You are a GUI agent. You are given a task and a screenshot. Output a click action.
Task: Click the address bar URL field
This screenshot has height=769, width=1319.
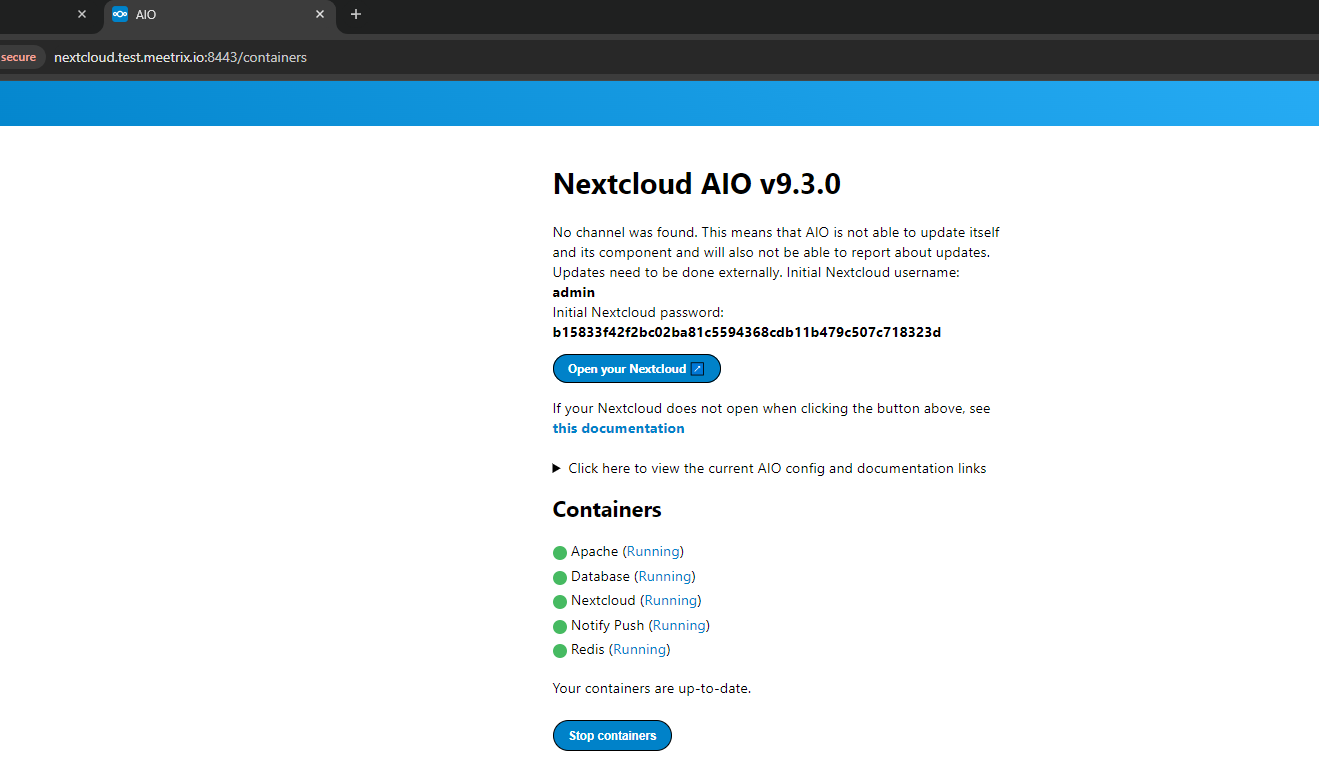(x=180, y=57)
